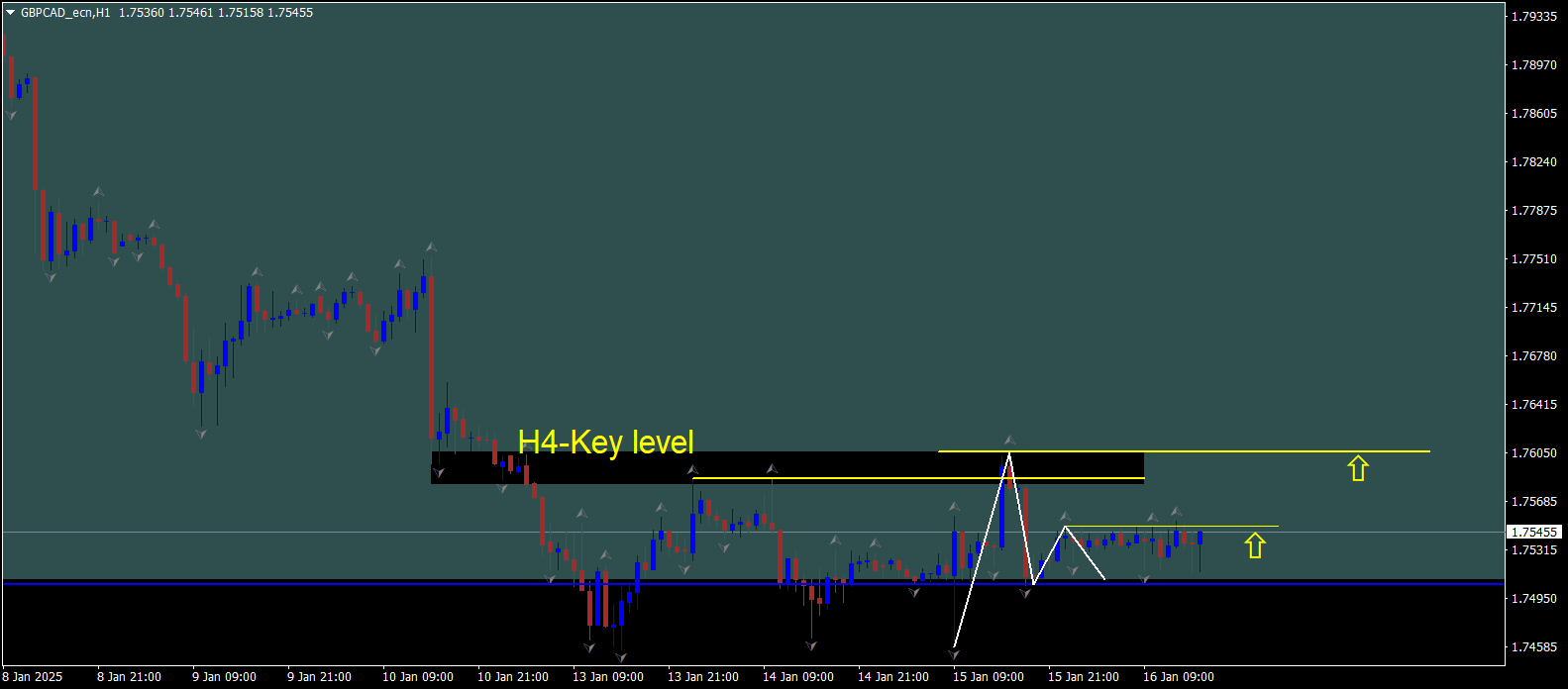Click the 15 Jan 09:00 time label
Viewport: 1568px width, 689px height.
click(x=988, y=677)
